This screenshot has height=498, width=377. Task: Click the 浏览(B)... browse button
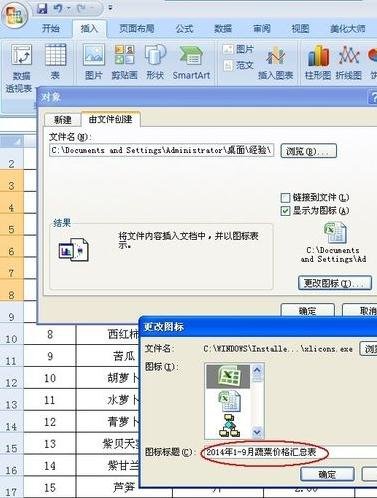click(x=308, y=151)
